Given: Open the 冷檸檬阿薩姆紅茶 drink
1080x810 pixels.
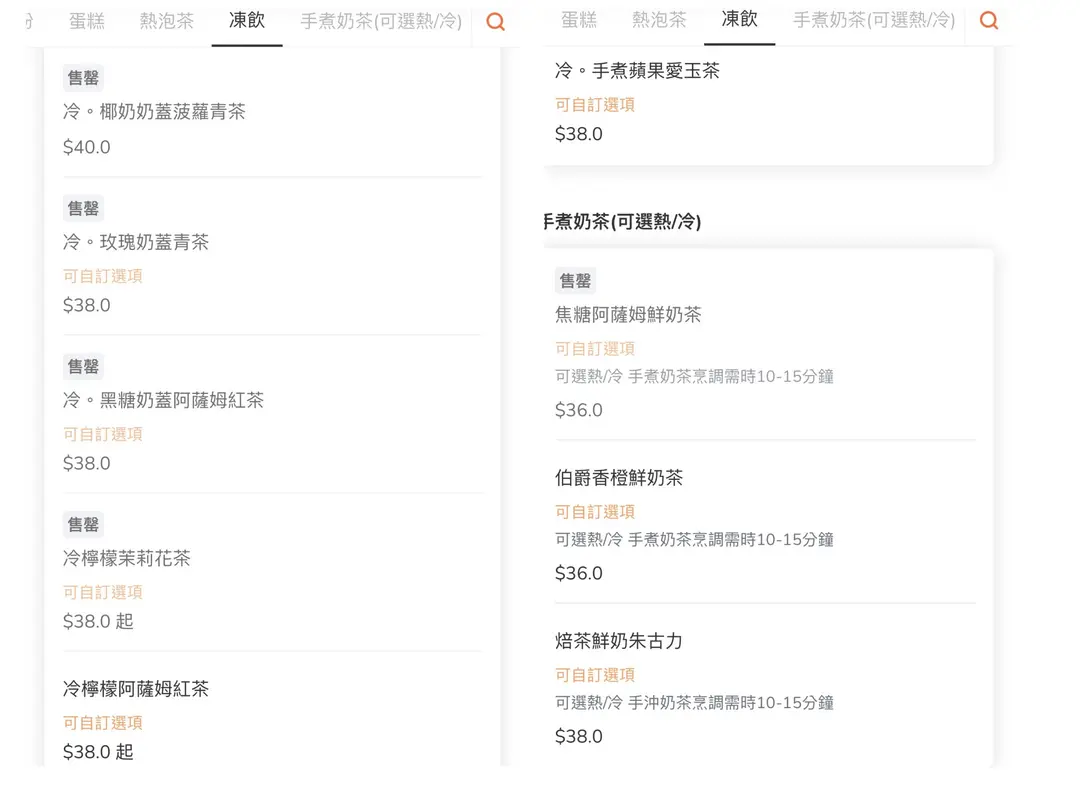Looking at the screenshot, I should [136, 689].
